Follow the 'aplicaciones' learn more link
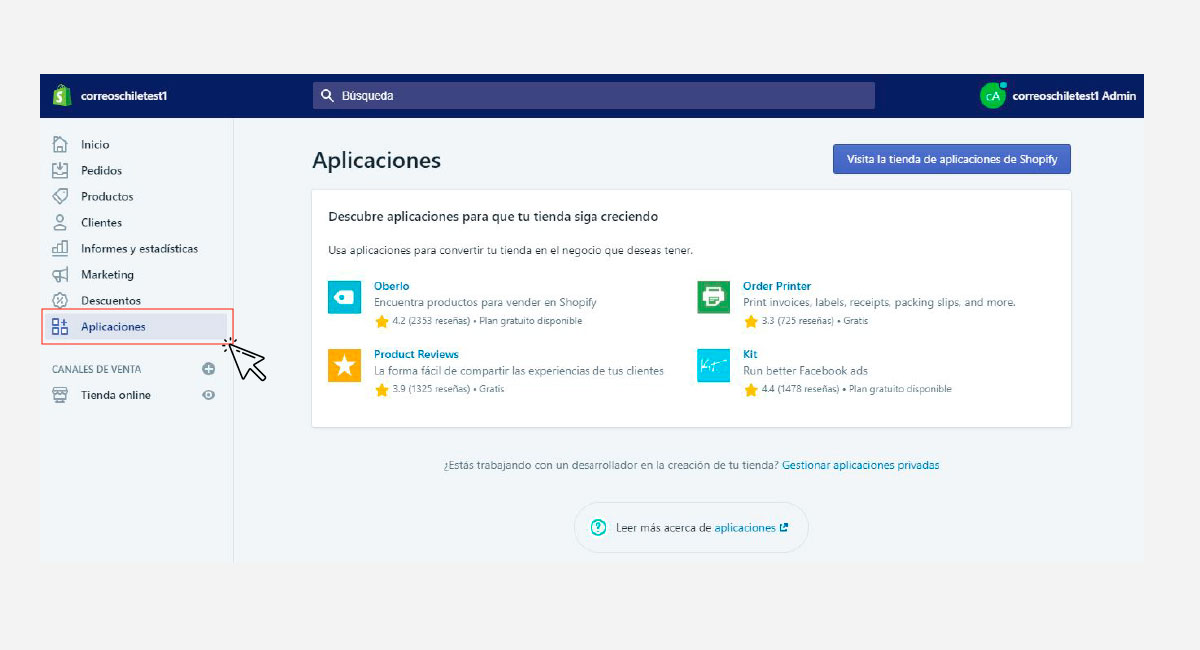 tap(745, 527)
